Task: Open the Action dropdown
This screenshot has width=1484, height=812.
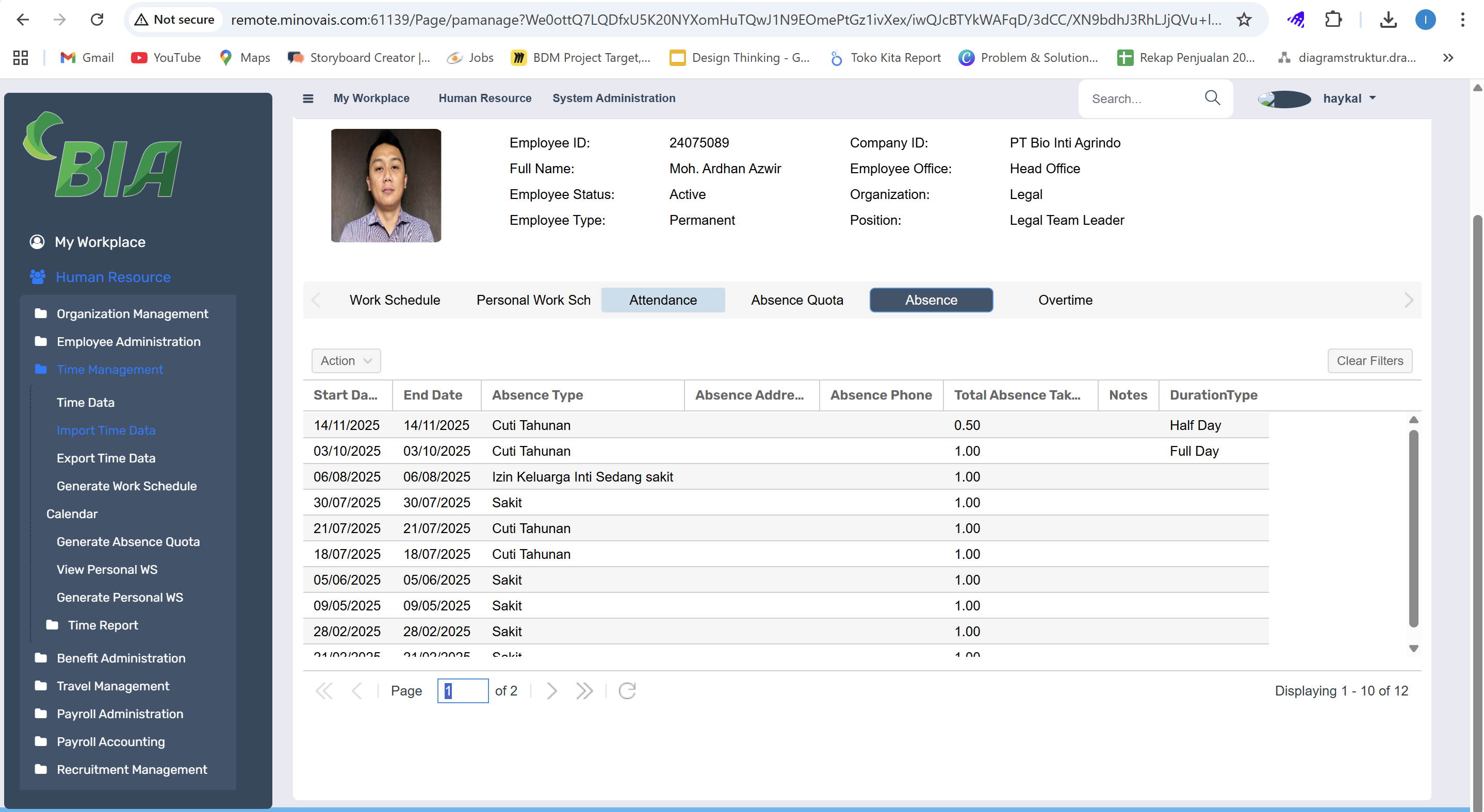Action: pos(346,360)
